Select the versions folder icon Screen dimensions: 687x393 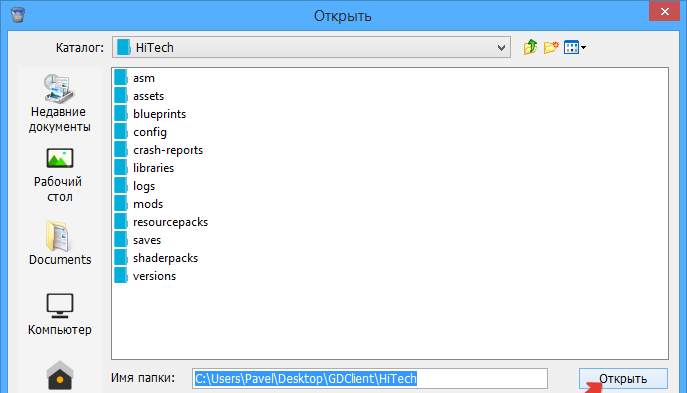[121, 276]
